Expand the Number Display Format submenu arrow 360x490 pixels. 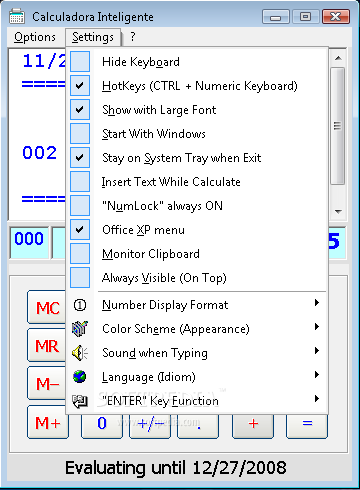click(x=317, y=303)
